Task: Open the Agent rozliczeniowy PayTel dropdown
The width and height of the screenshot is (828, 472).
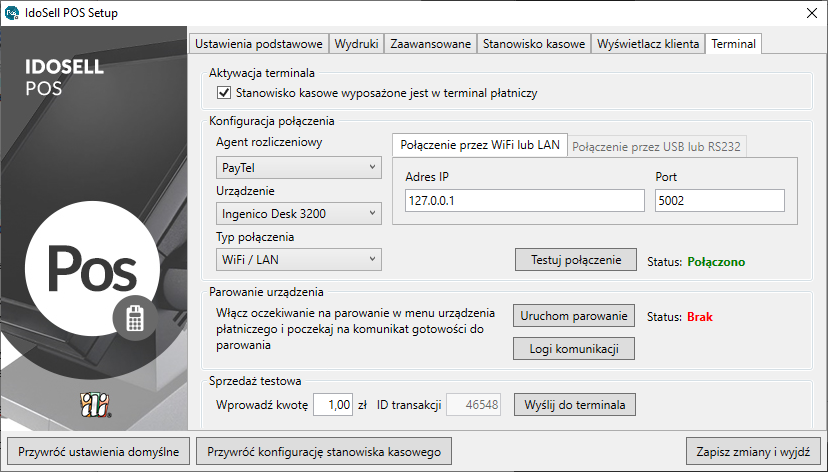Action: click(x=299, y=167)
